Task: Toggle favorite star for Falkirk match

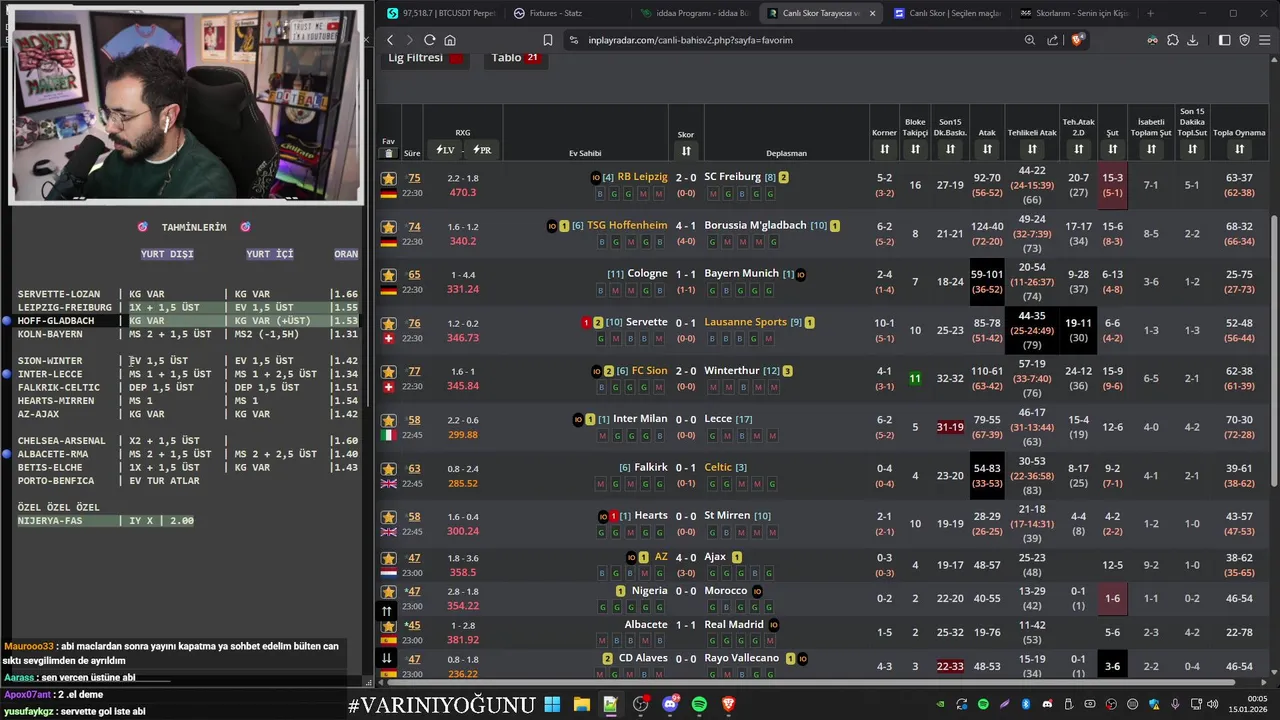Action: (x=389, y=469)
